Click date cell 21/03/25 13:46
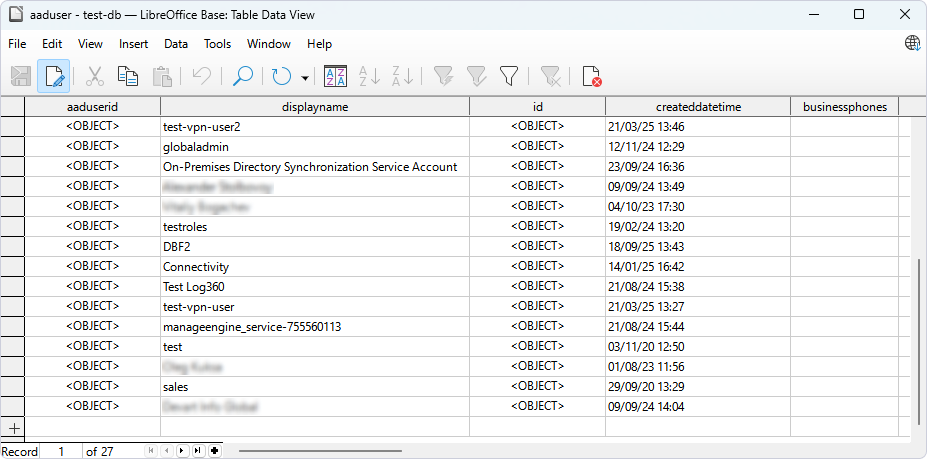927x459 pixels. click(698, 127)
